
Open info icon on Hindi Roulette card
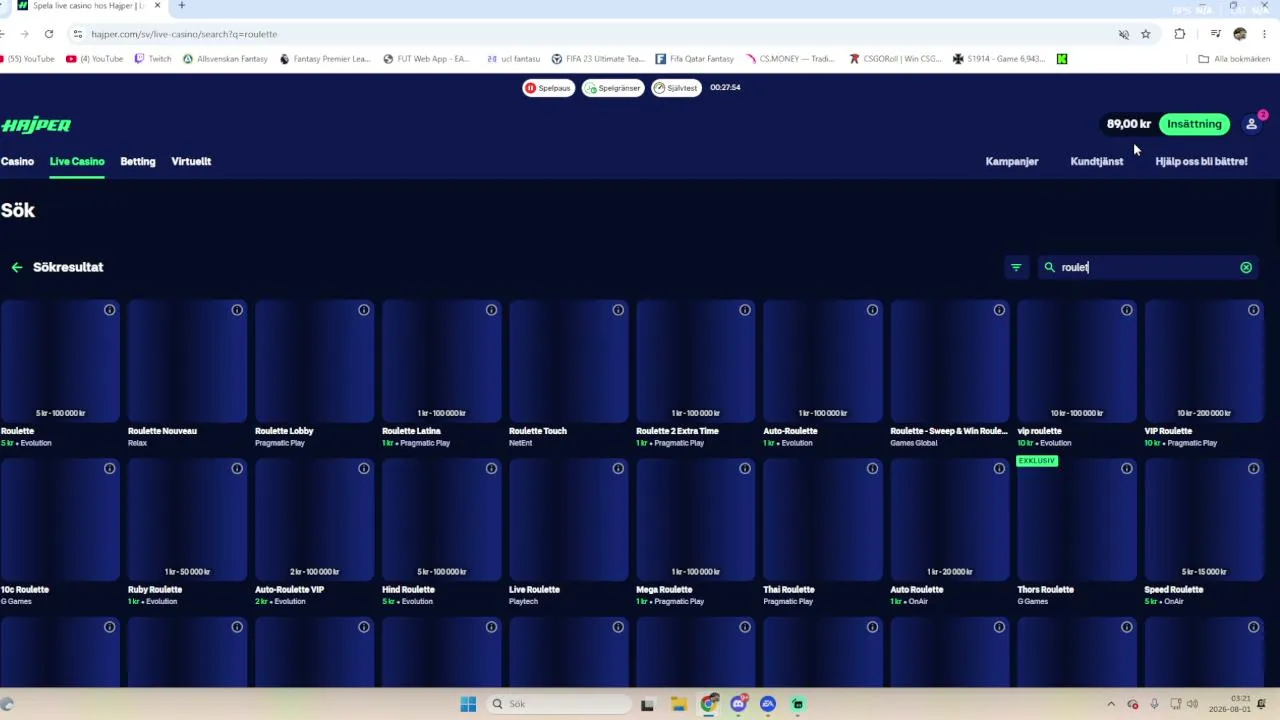(x=491, y=468)
